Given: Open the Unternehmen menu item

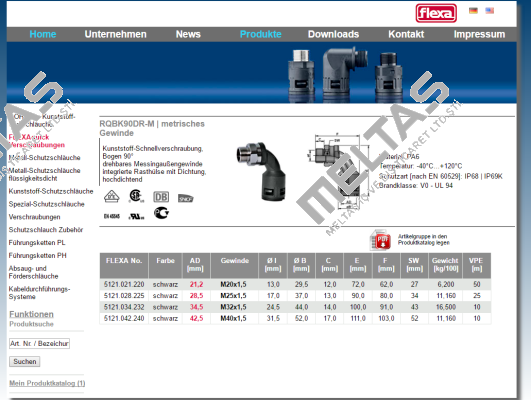Looking at the screenshot, I should pyautogui.click(x=115, y=34).
